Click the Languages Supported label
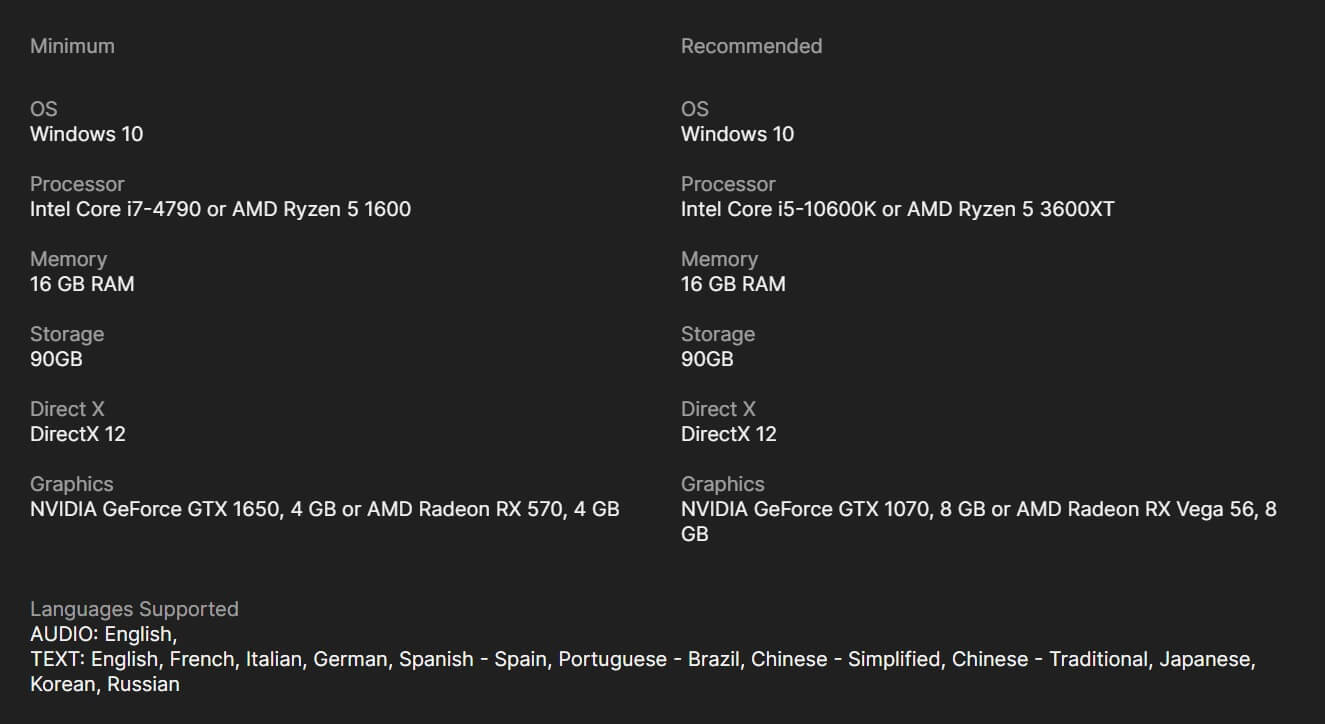 134,609
